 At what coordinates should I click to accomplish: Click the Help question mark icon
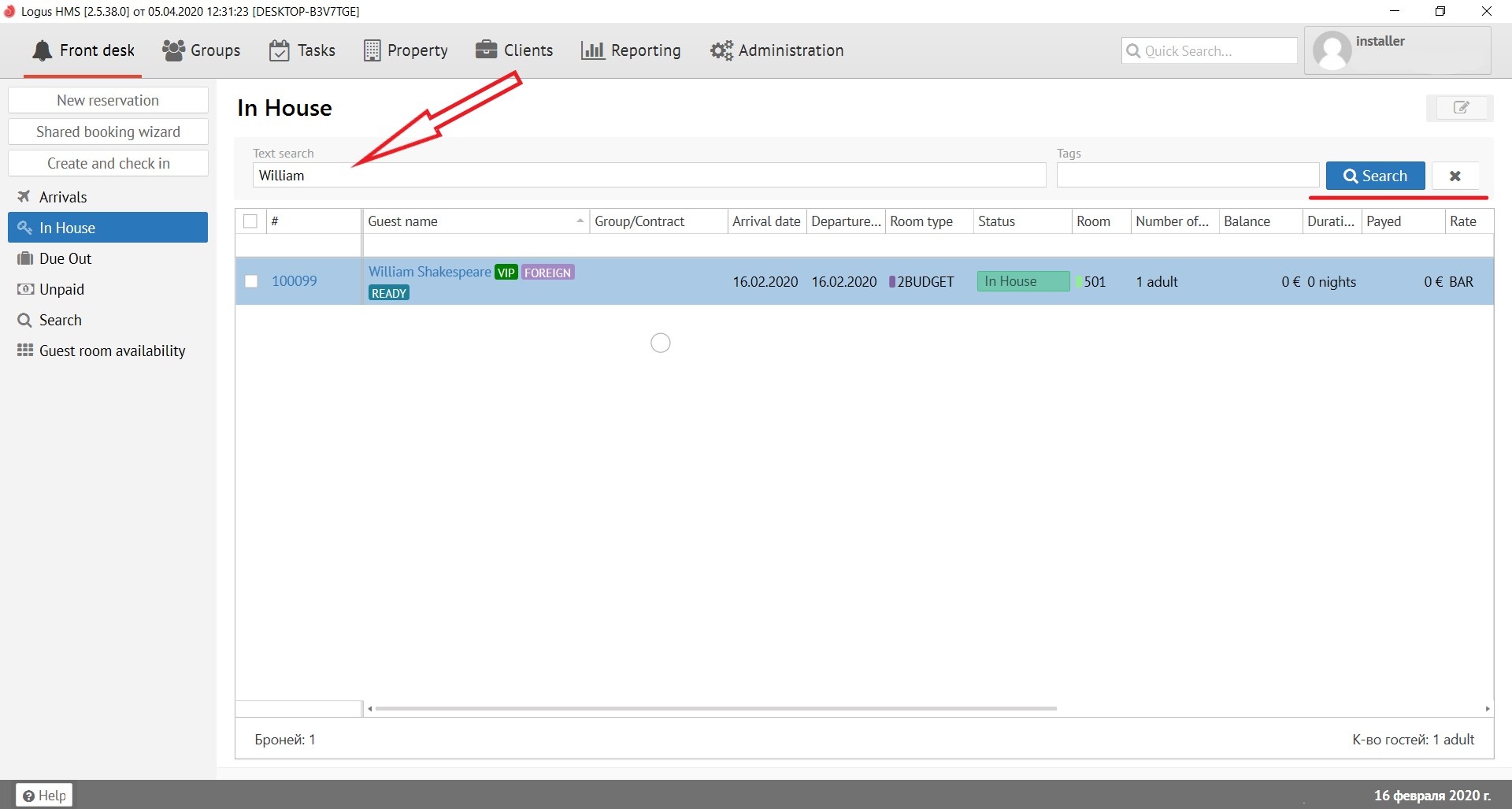coord(28,796)
